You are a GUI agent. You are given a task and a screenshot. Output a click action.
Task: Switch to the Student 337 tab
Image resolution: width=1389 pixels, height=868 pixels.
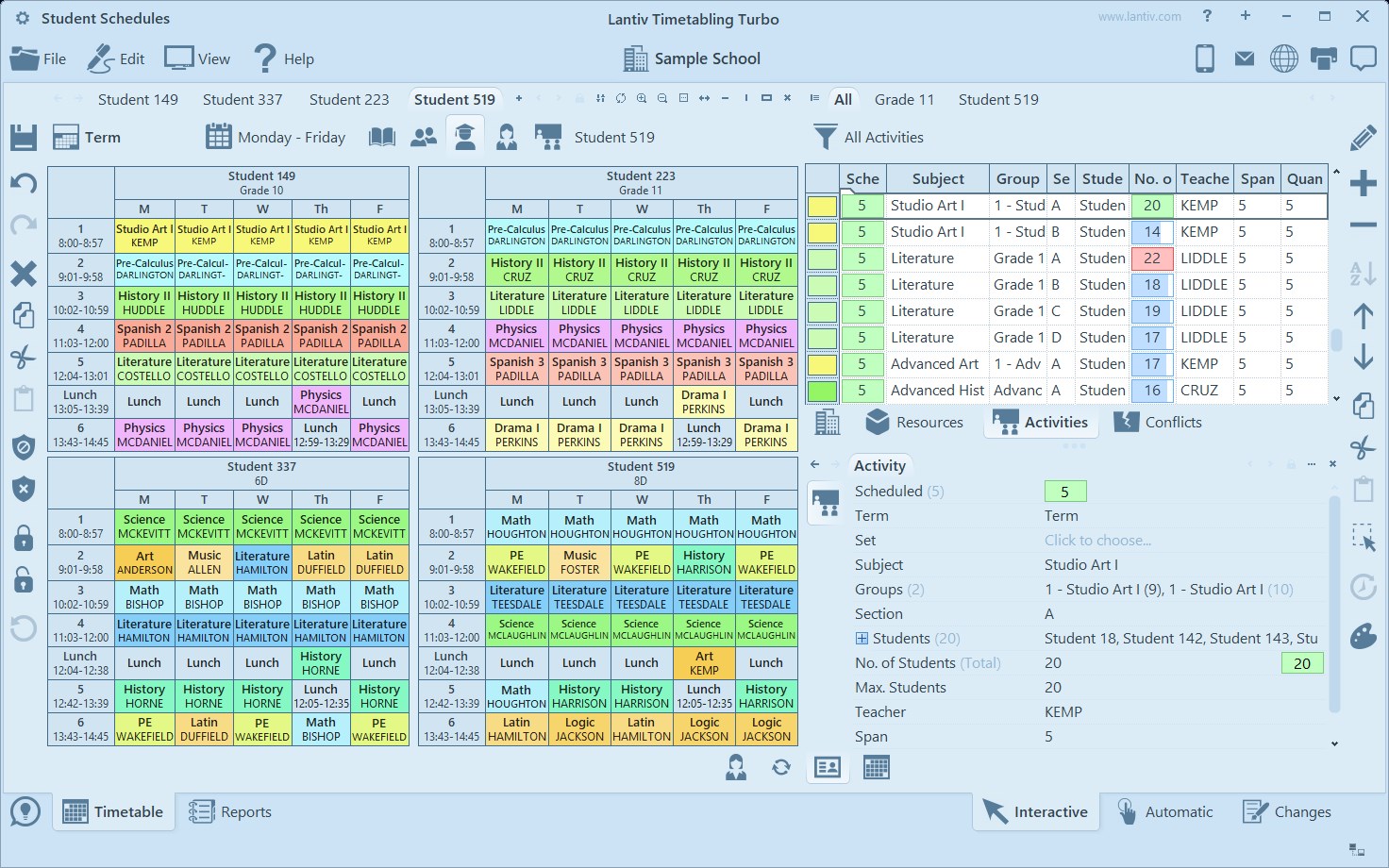tap(243, 99)
